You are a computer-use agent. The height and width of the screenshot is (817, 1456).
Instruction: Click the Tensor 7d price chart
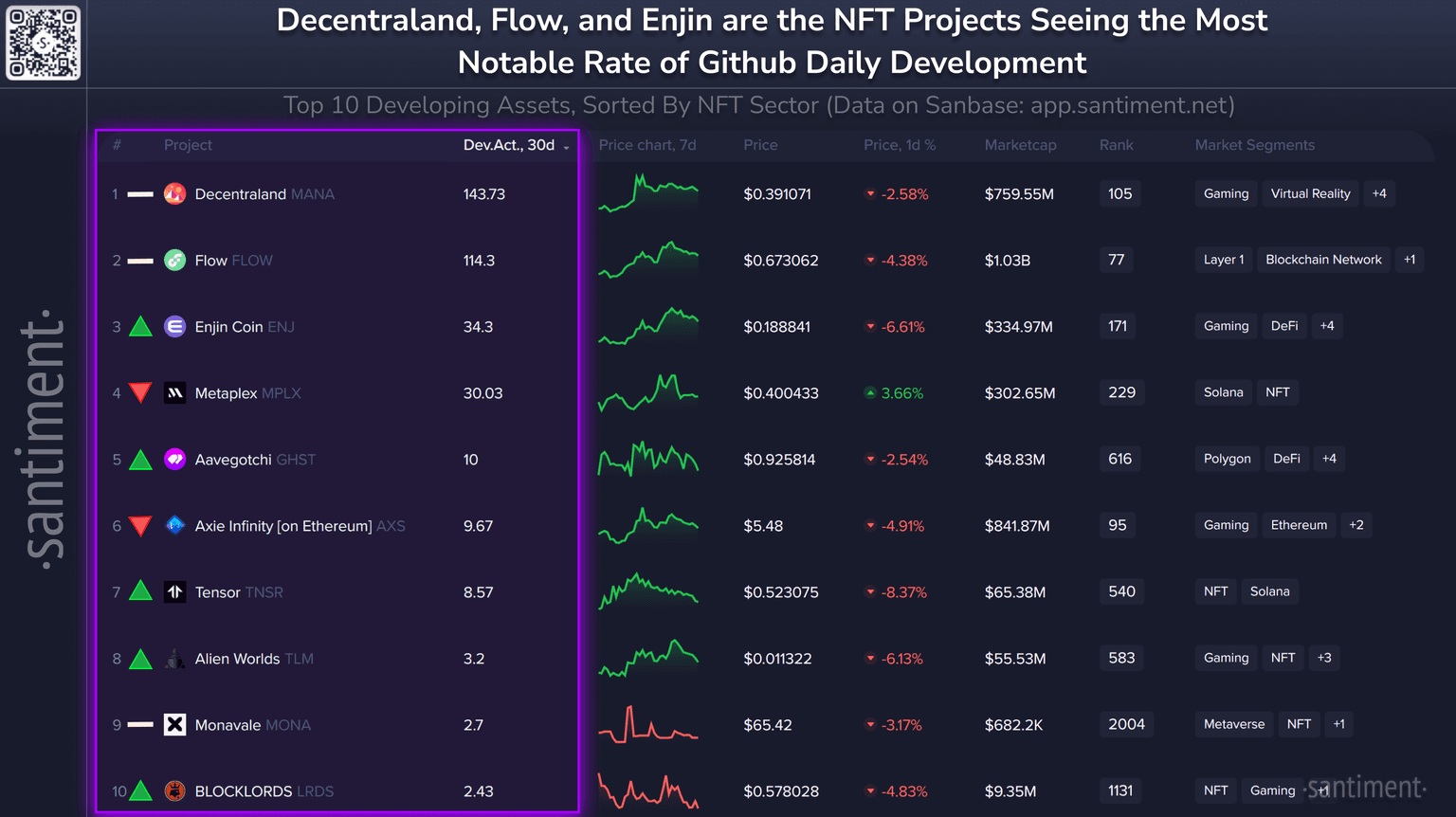coord(648,591)
